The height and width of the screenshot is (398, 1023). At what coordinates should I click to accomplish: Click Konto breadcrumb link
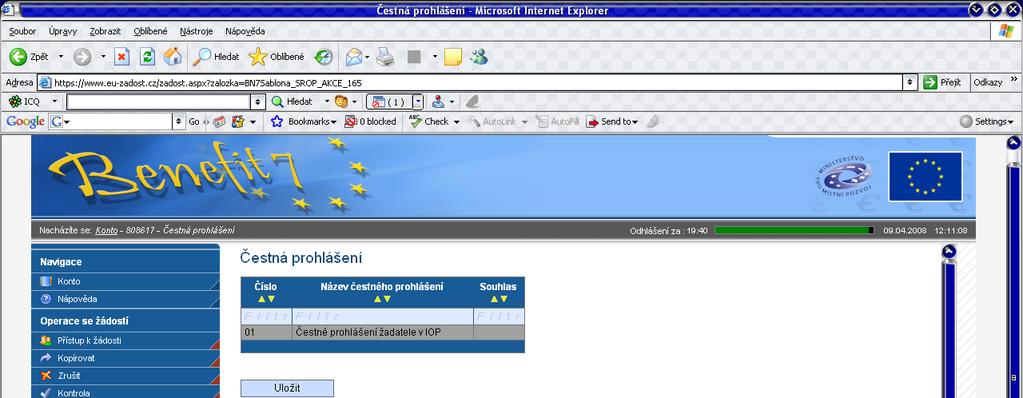[106, 230]
